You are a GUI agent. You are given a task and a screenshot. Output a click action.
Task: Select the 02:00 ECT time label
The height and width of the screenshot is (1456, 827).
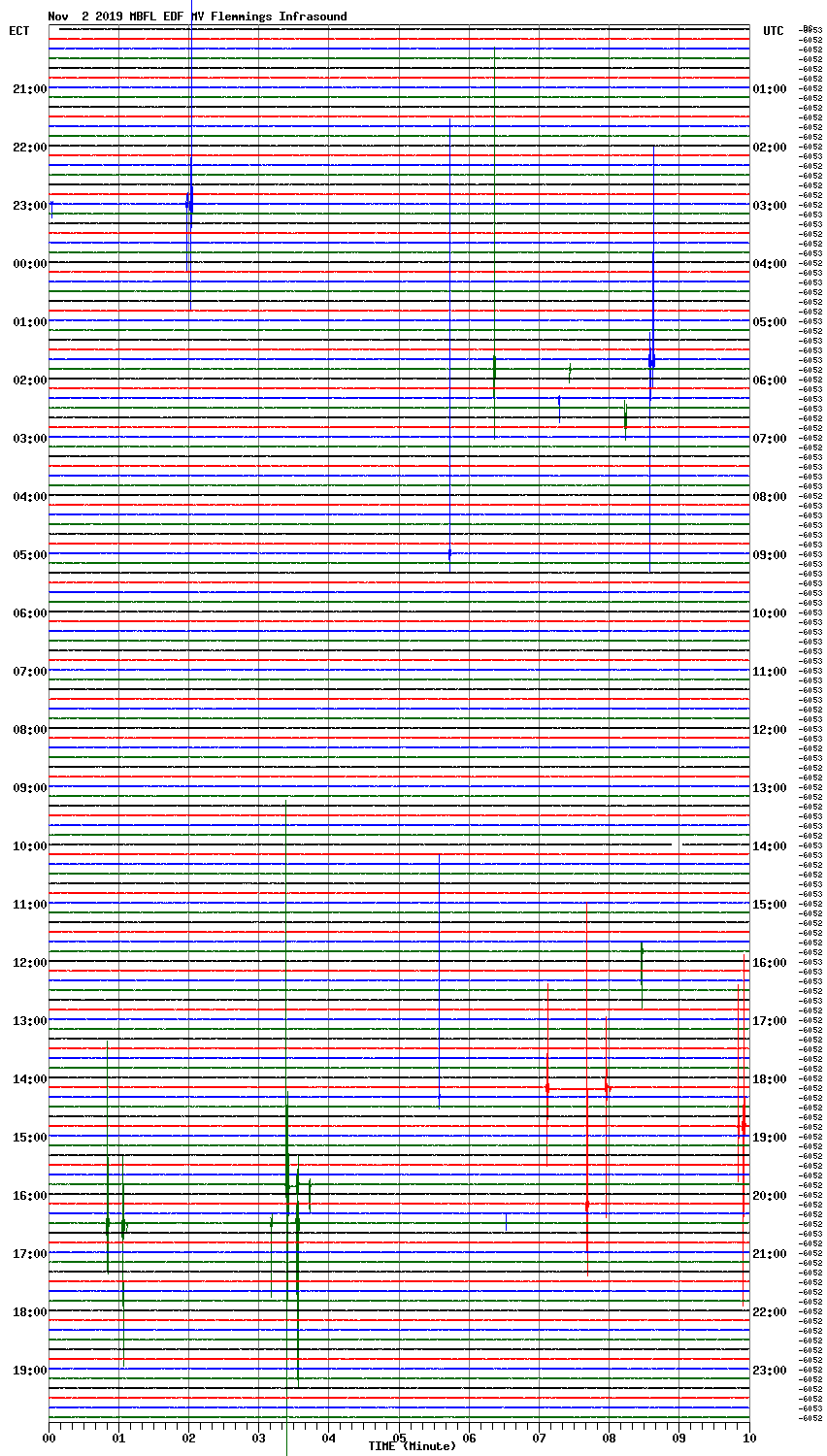(29, 381)
